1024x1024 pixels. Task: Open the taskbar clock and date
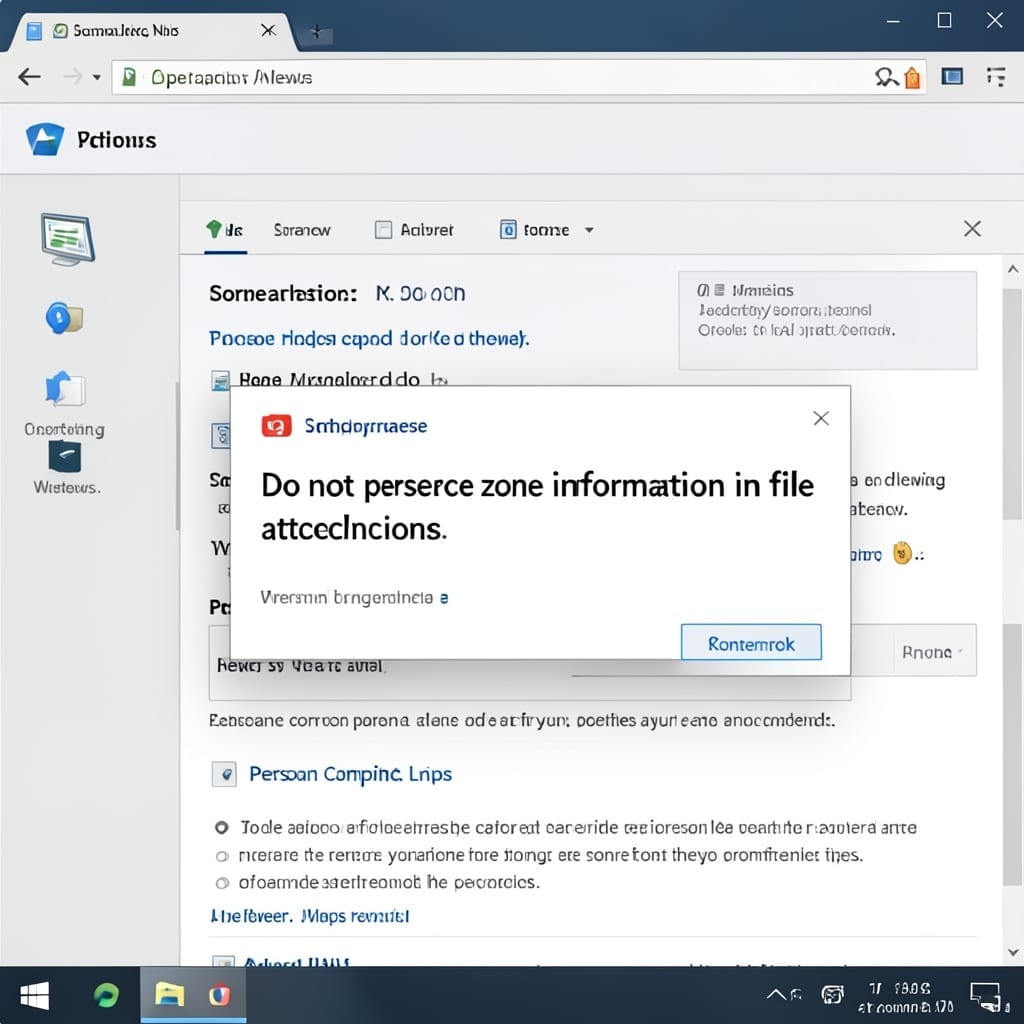pos(904,997)
